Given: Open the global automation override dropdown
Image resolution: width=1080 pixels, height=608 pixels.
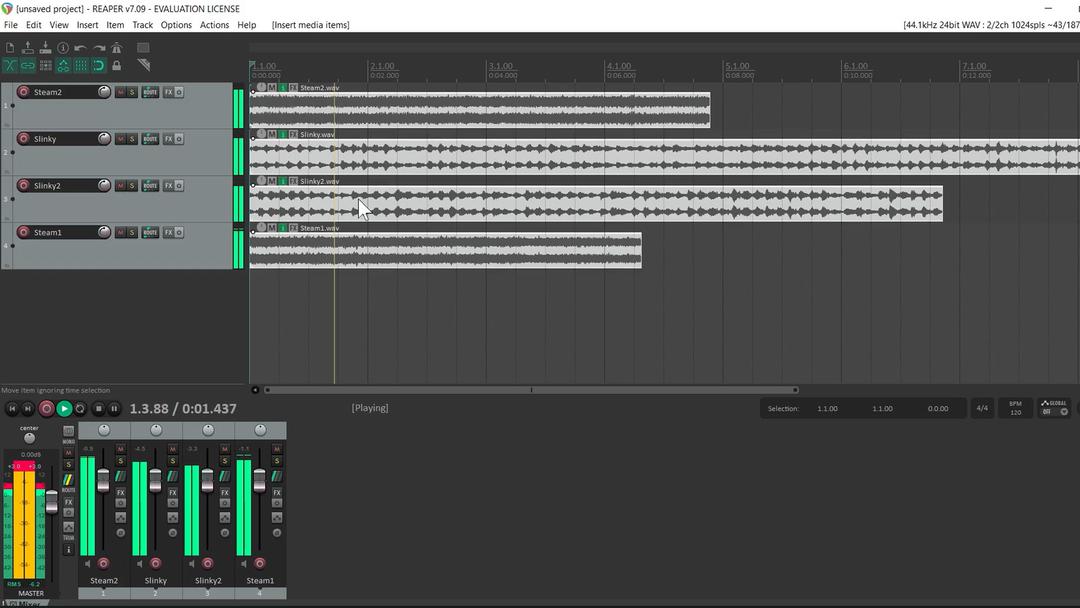Looking at the screenshot, I should point(1055,408).
